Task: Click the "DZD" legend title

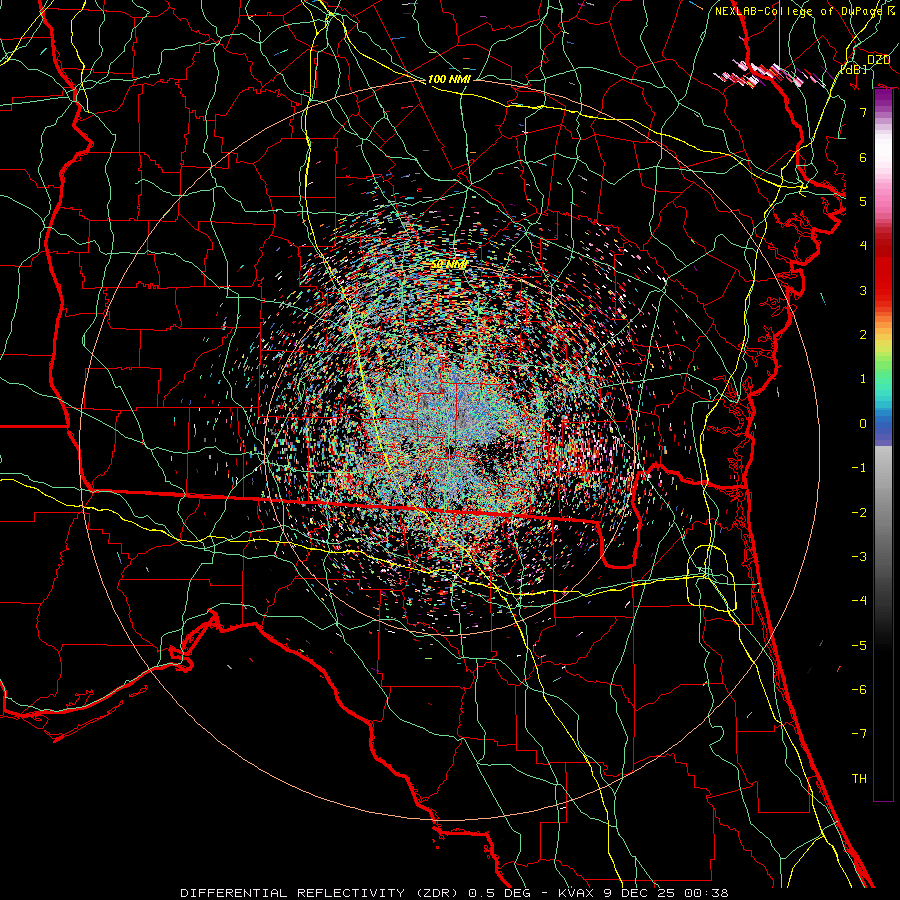Action: tap(878, 60)
